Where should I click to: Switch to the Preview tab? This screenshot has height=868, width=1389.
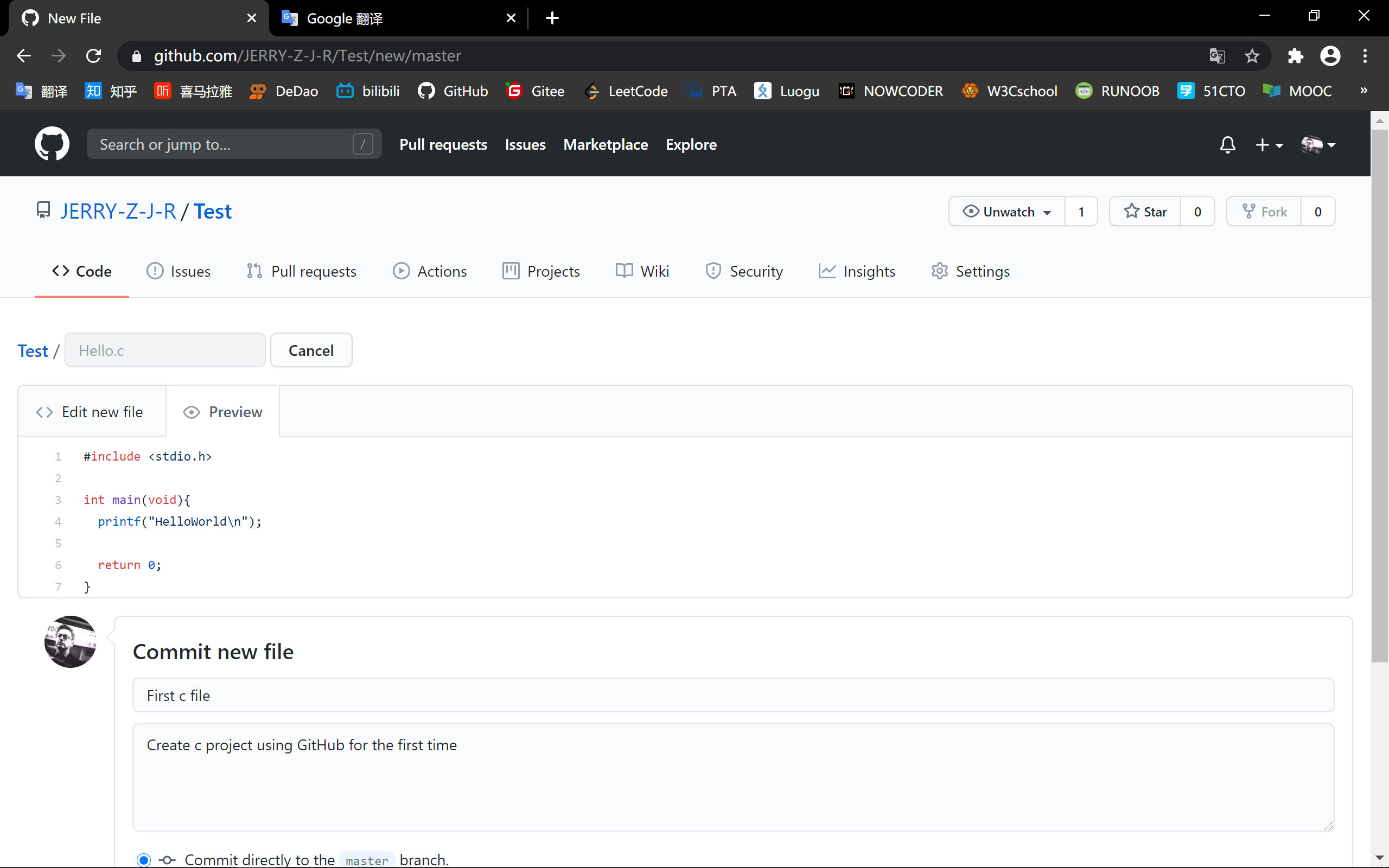(x=222, y=412)
